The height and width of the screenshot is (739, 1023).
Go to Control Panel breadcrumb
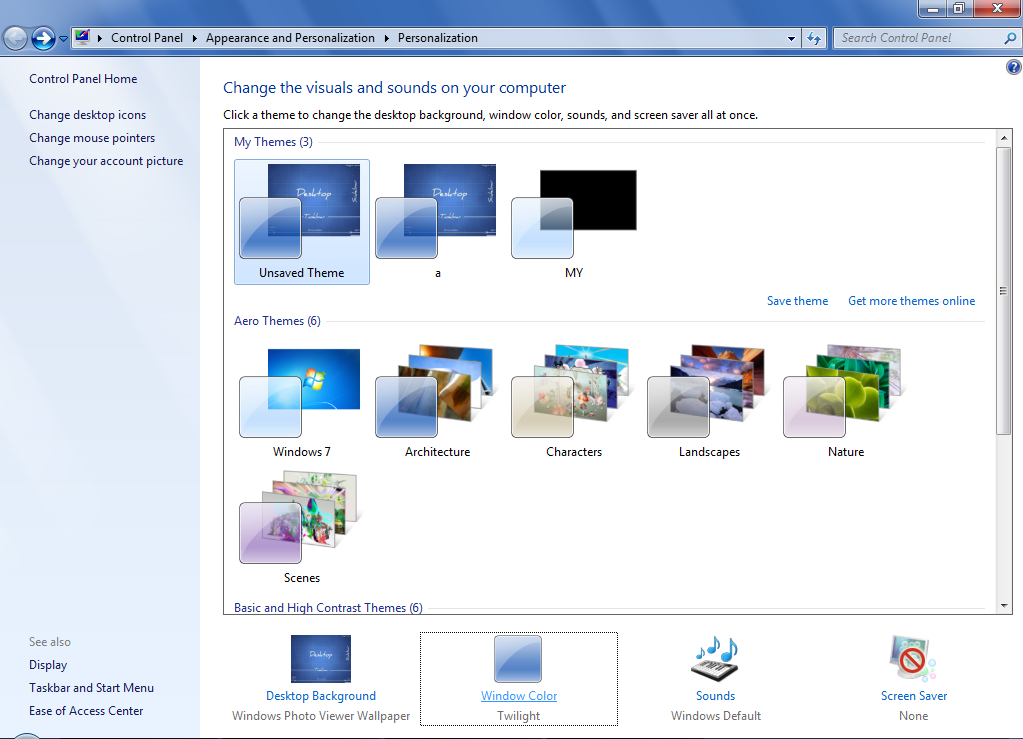coord(147,38)
